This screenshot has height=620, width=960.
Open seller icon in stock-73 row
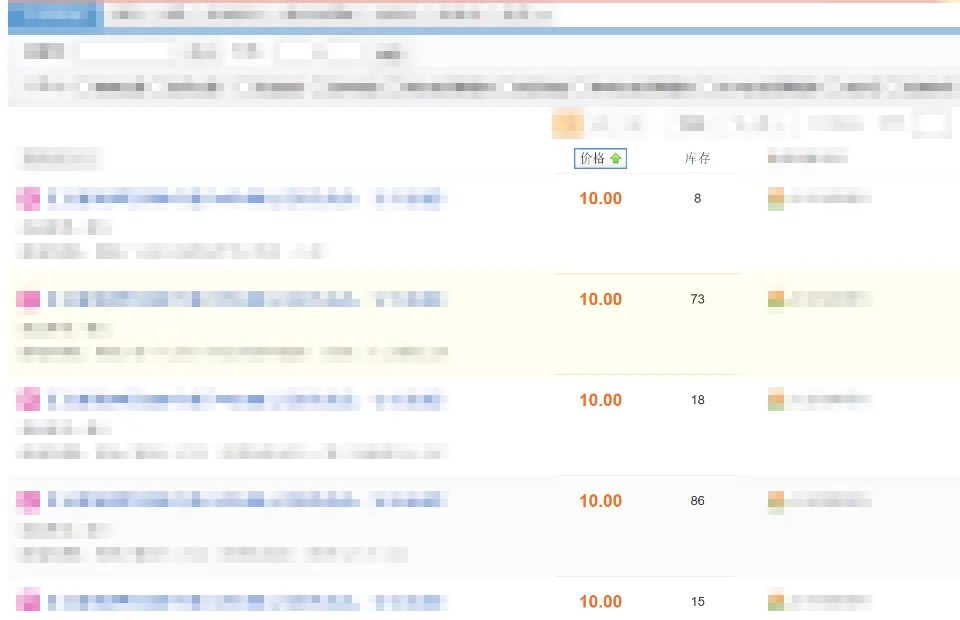pos(776,299)
